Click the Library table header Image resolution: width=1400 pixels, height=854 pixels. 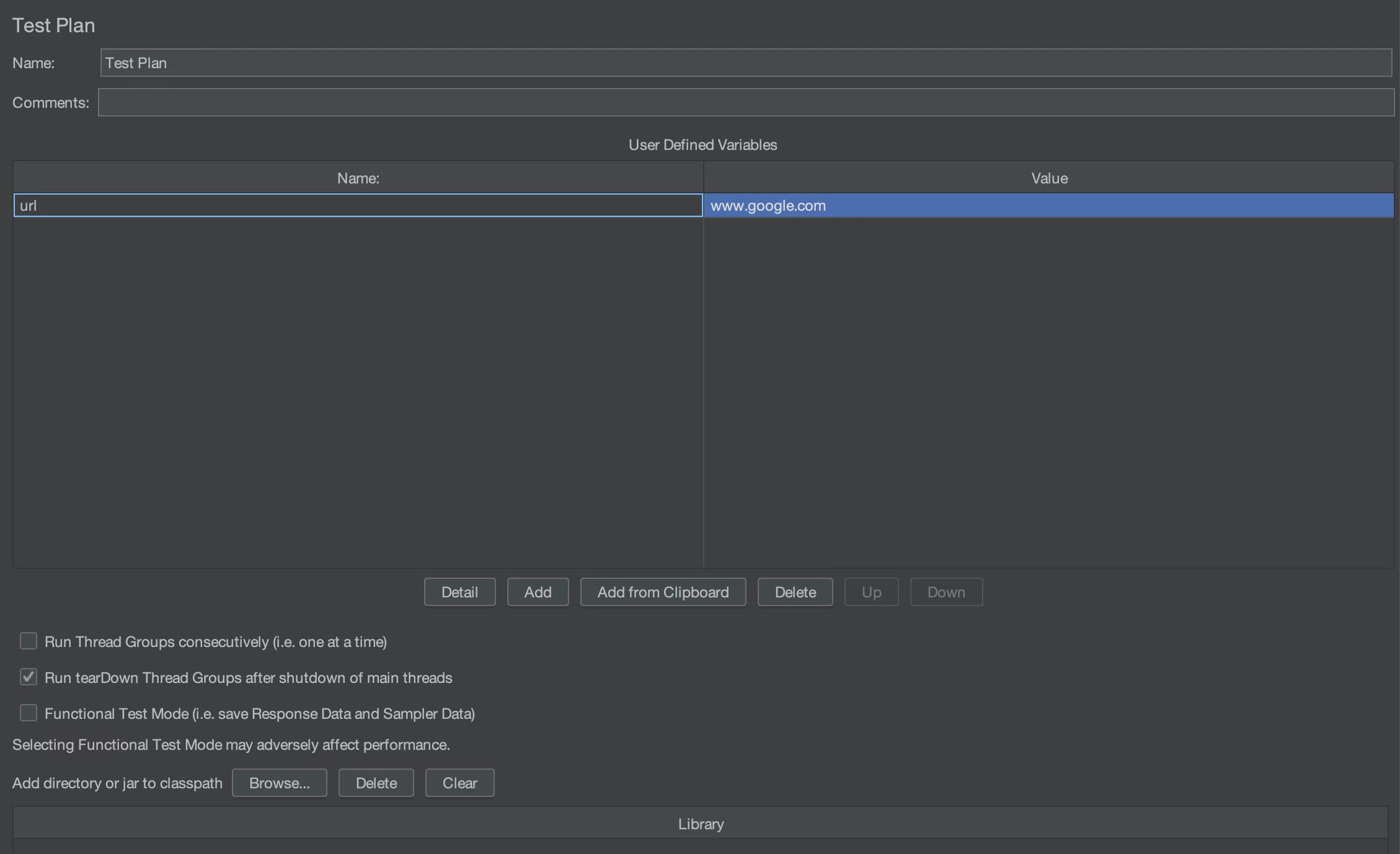tap(701, 824)
